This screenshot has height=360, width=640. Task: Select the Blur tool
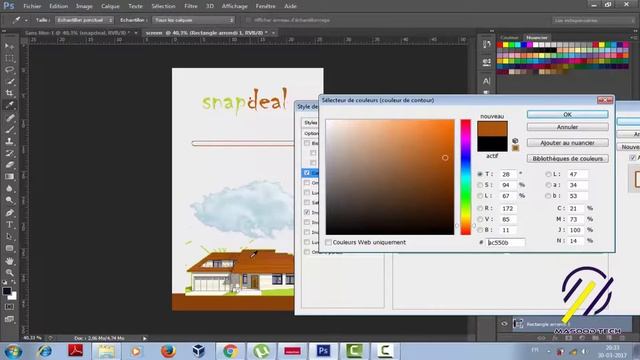pos(9,189)
